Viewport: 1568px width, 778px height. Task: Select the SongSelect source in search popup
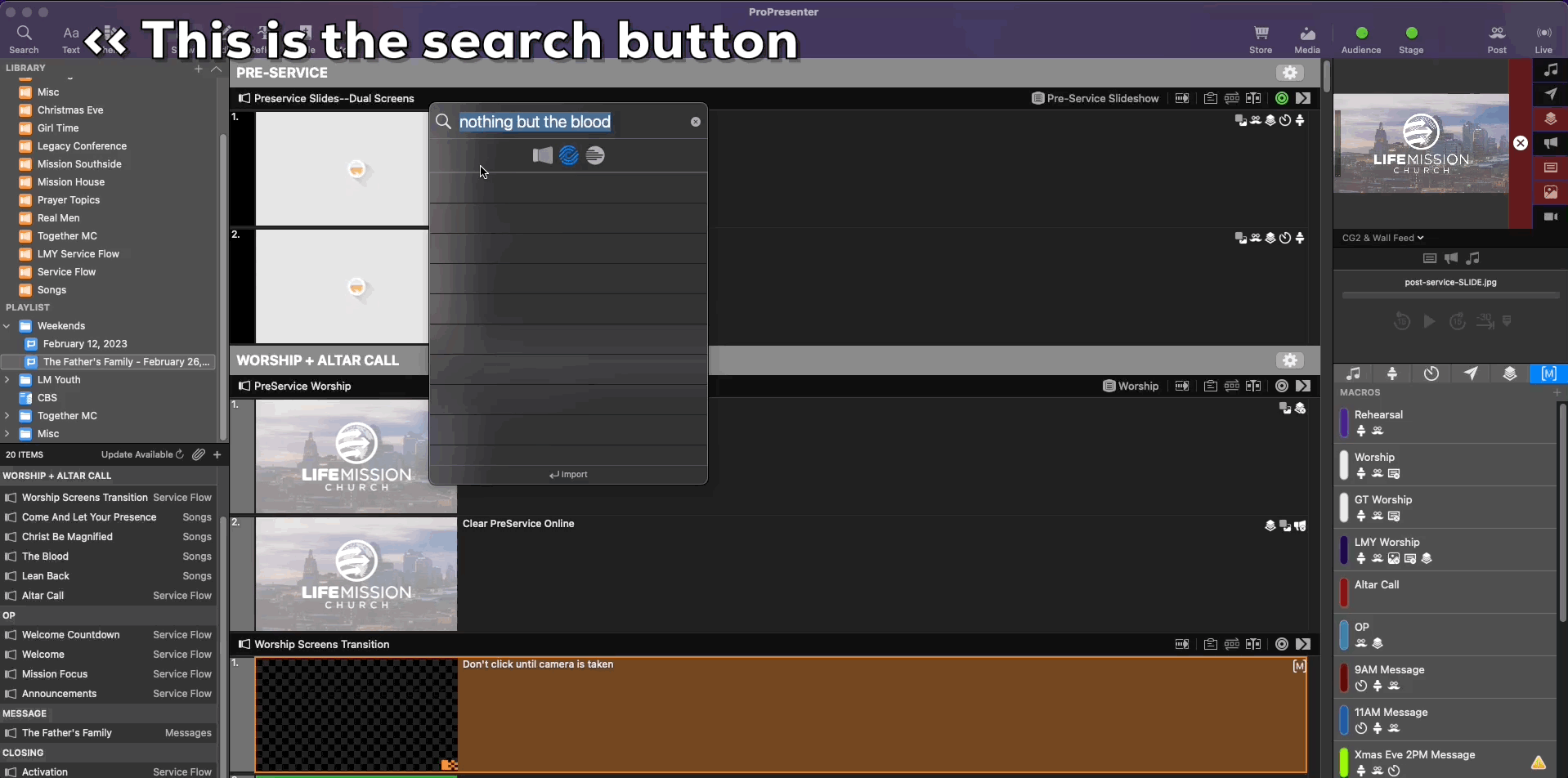tap(569, 156)
